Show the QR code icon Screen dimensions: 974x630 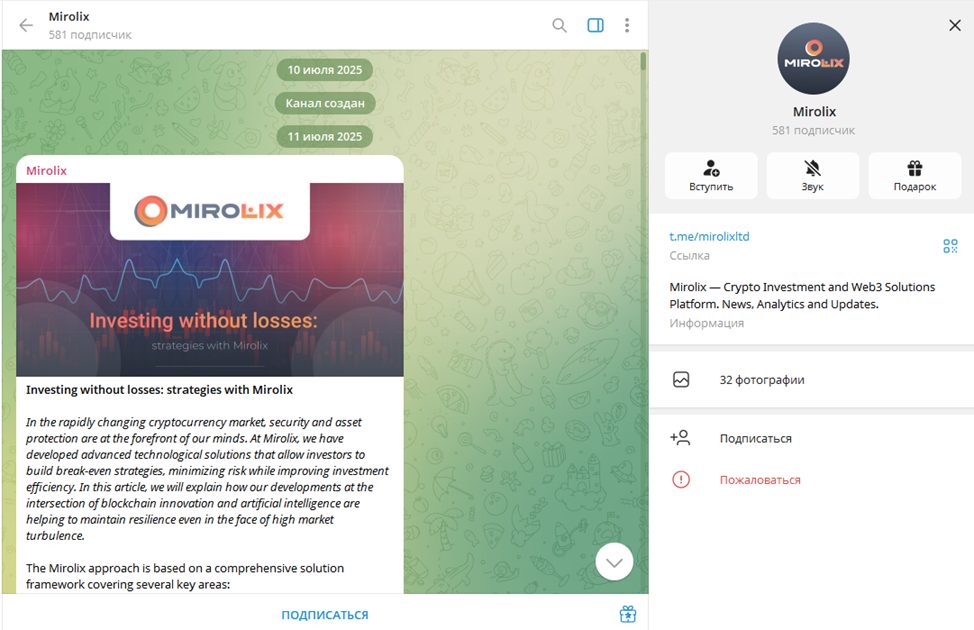[x=950, y=246]
